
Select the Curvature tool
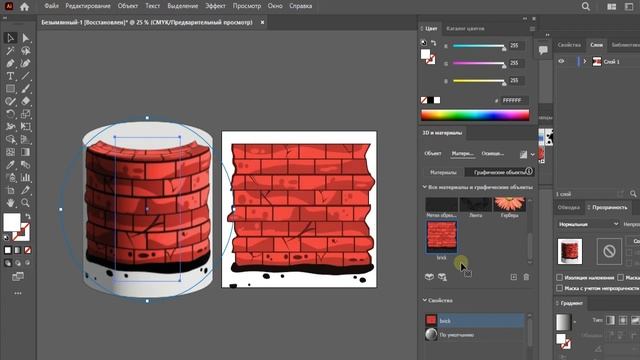click(26, 63)
